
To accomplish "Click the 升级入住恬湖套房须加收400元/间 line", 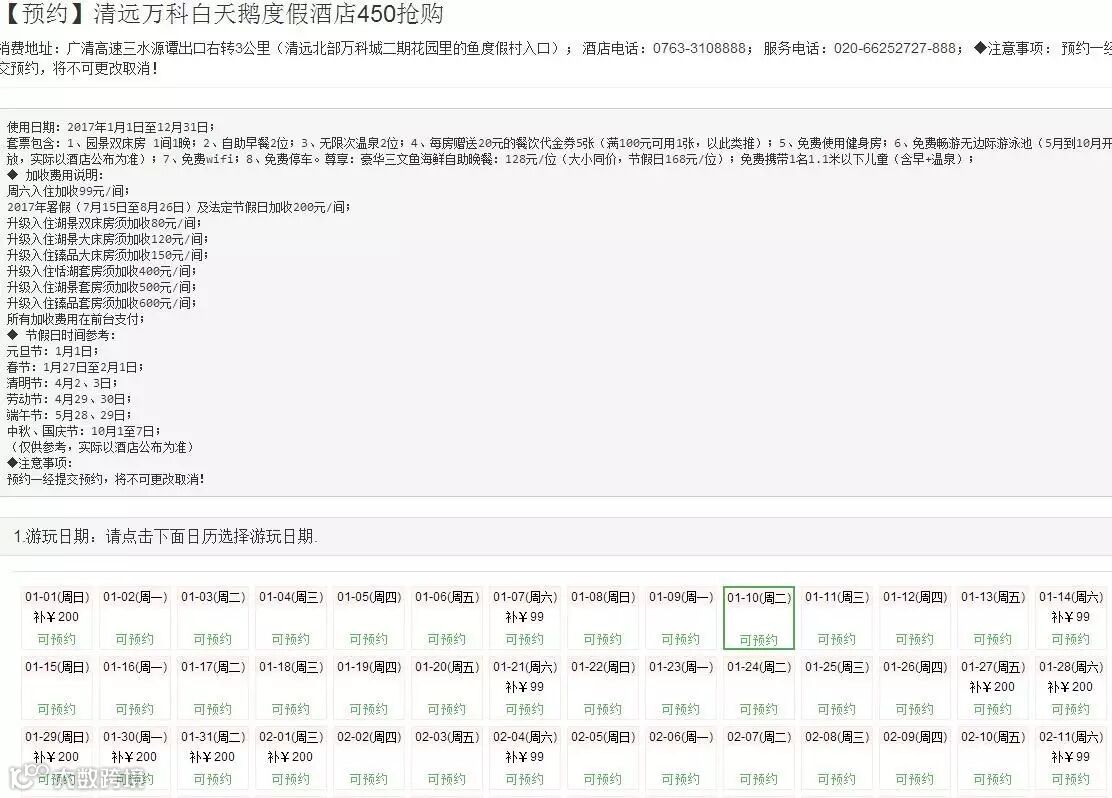I will (101, 271).
